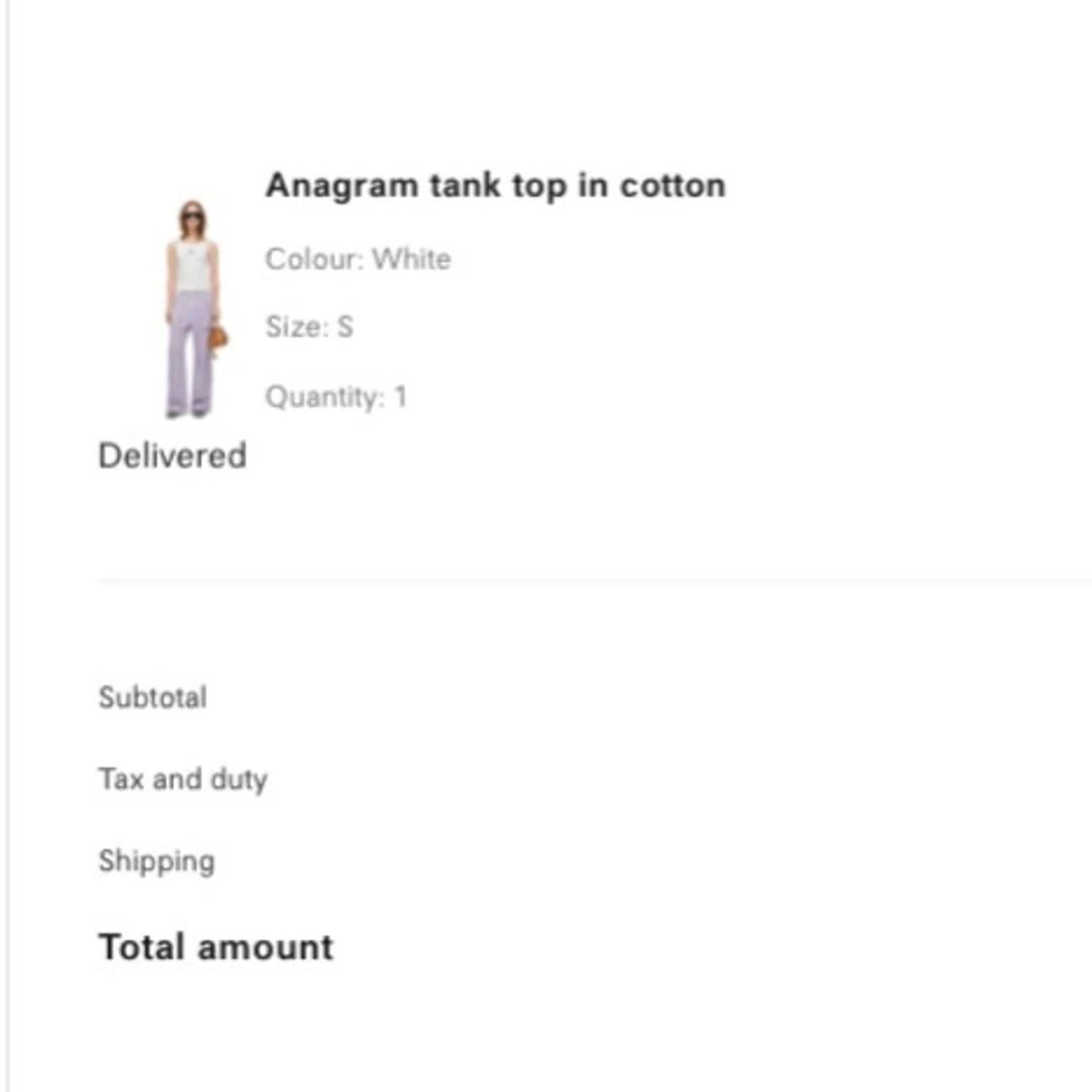
Task: Click the horizontal divider above Subtotal
Action: (594, 580)
